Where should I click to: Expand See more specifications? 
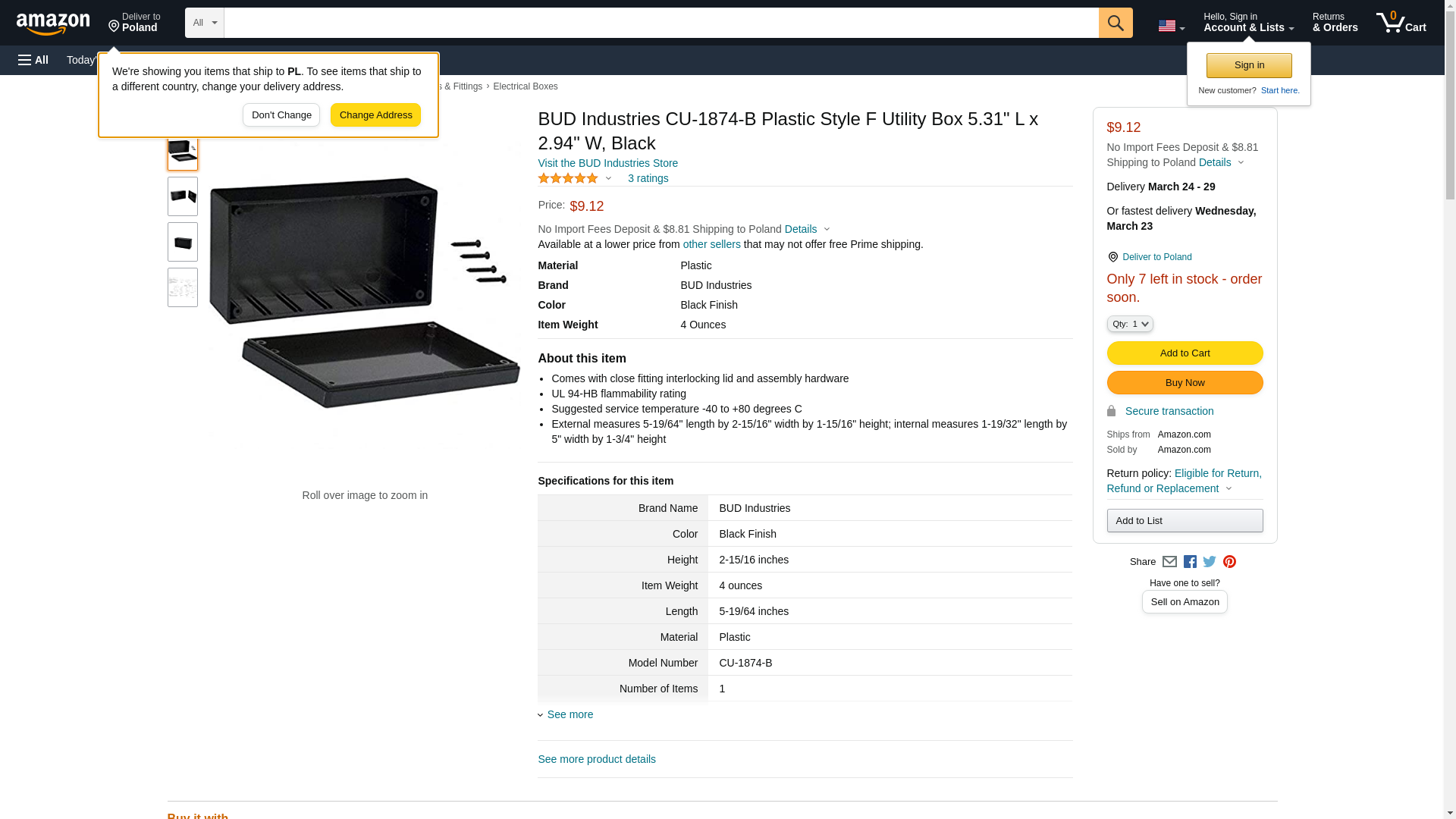coord(570,714)
